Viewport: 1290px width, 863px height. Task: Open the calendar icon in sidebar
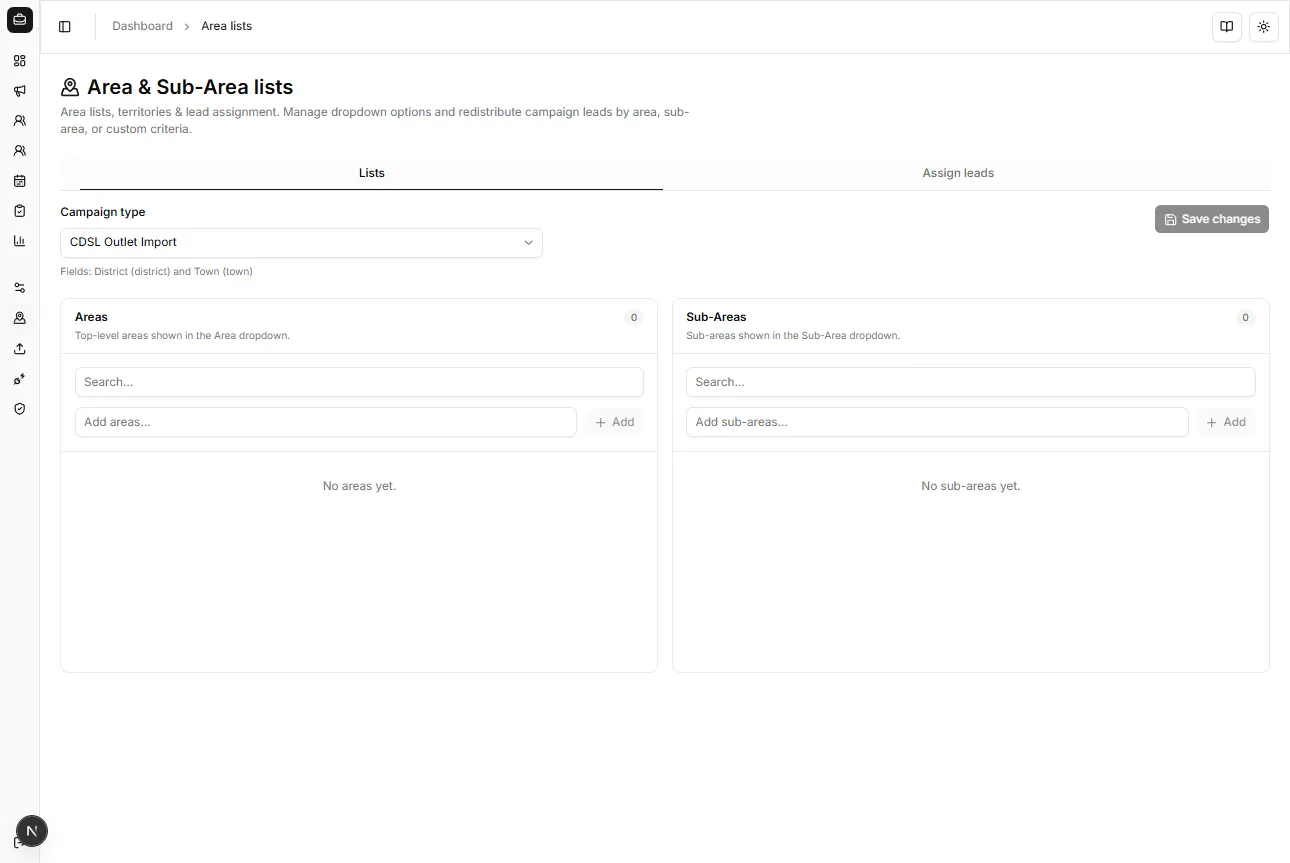(19, 181)
